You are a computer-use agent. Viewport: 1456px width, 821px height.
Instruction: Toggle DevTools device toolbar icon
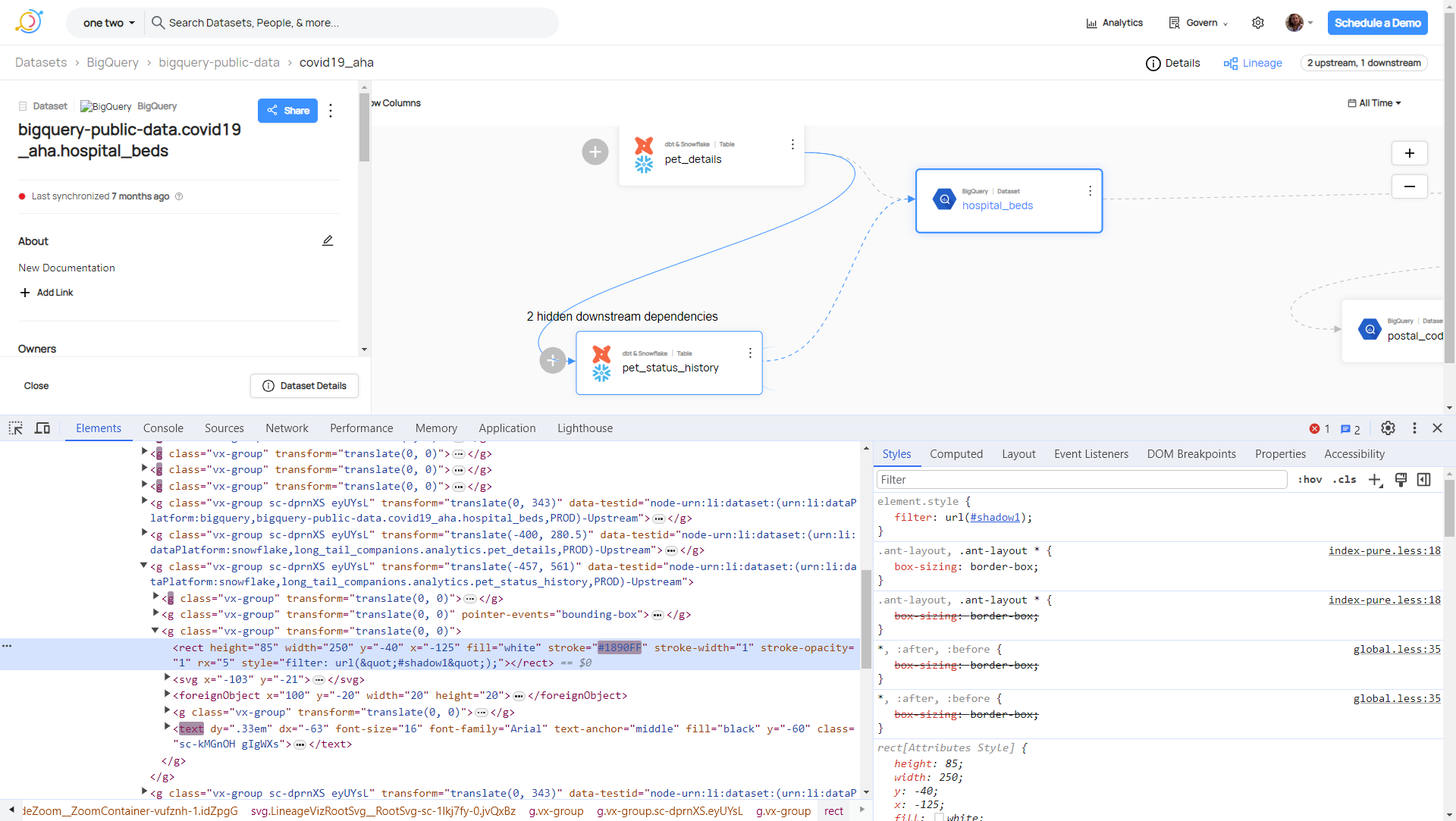click(42, 428)
